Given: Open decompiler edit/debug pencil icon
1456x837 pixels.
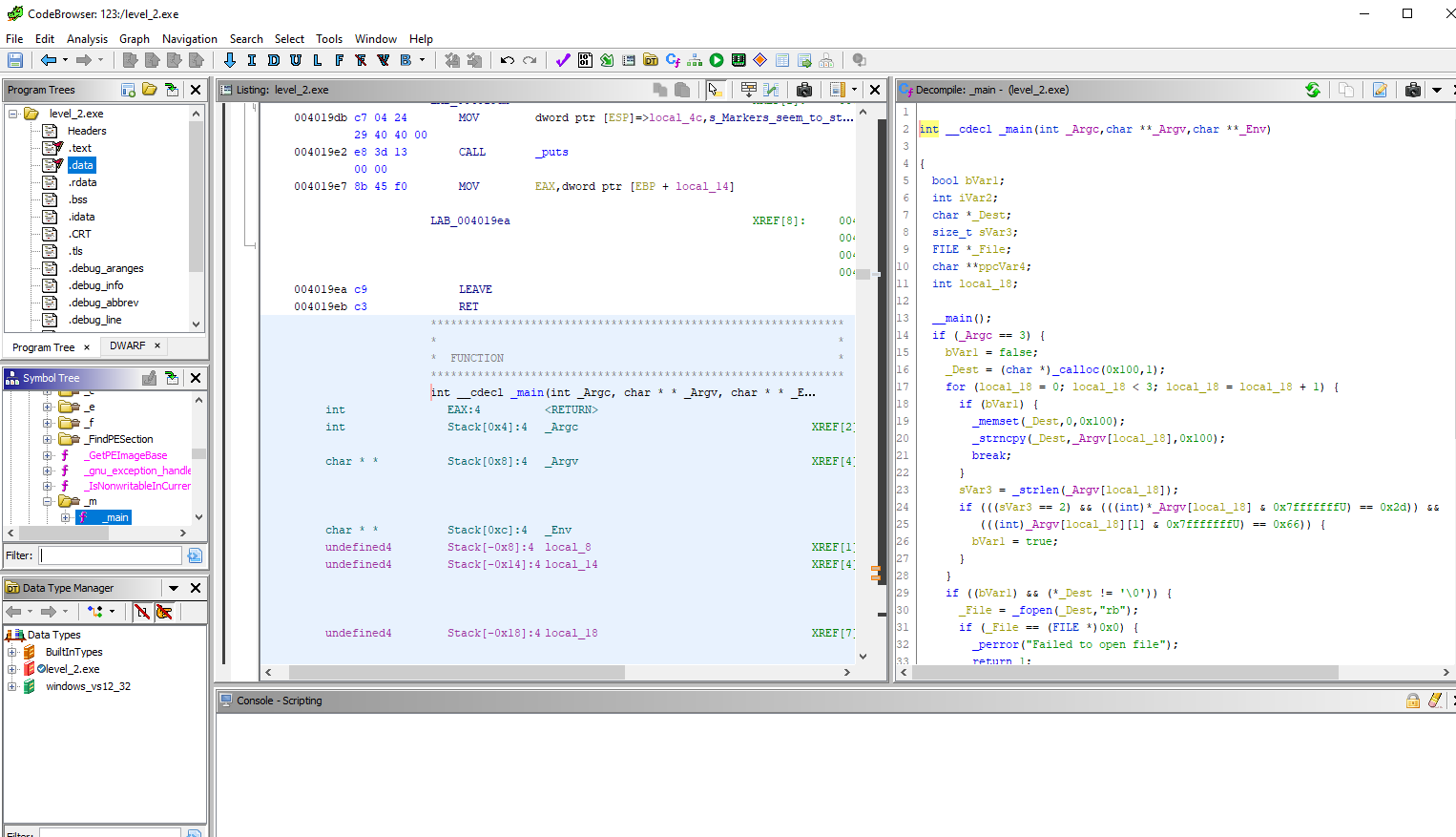Looking at the screenshot, I should pos(1380,90).
